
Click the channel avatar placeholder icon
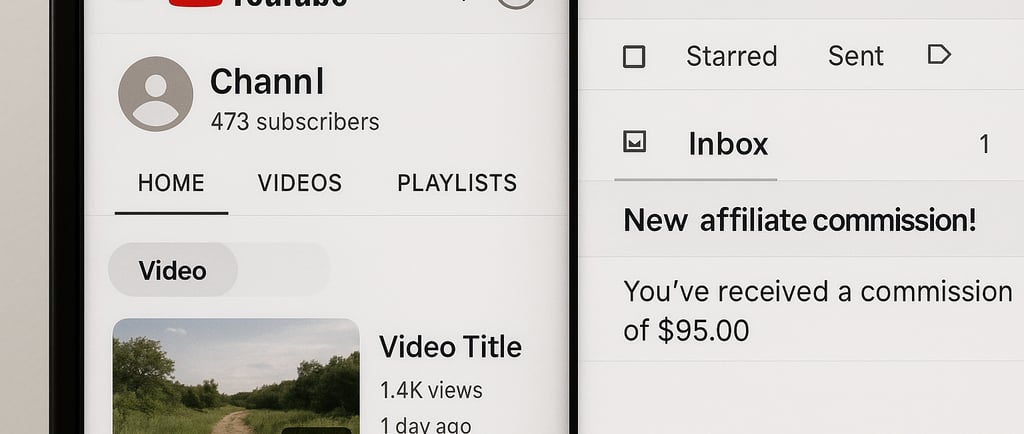(155, 94)
